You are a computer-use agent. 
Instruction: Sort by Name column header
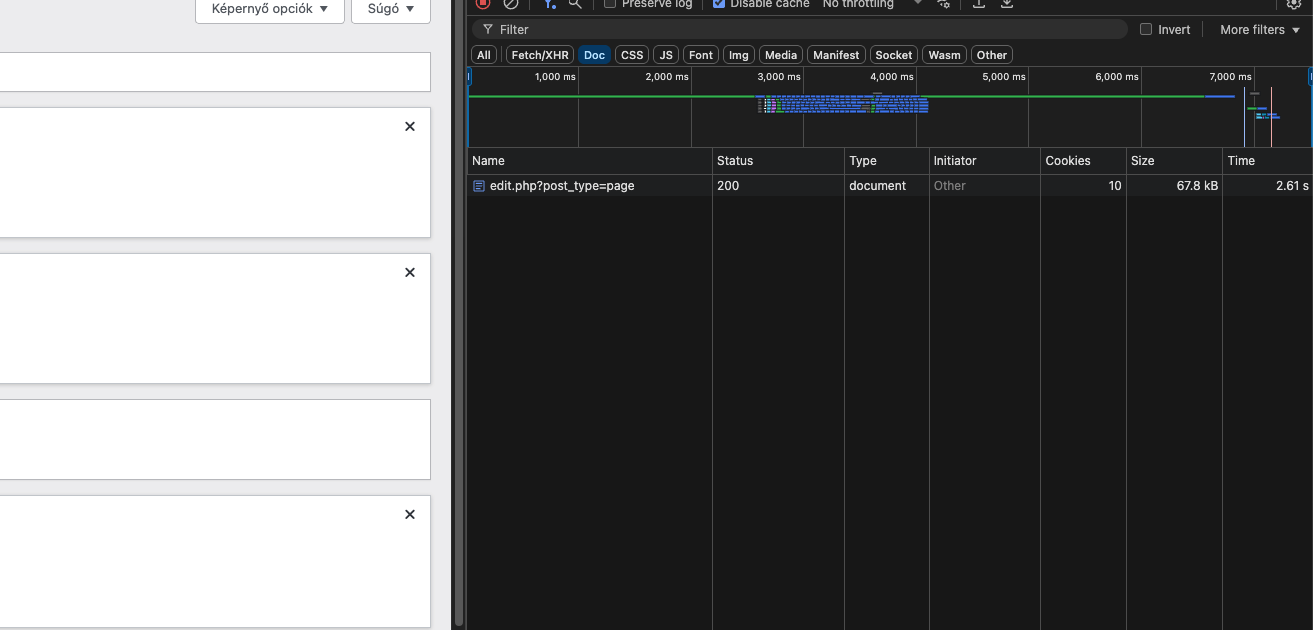click(590, 161)
